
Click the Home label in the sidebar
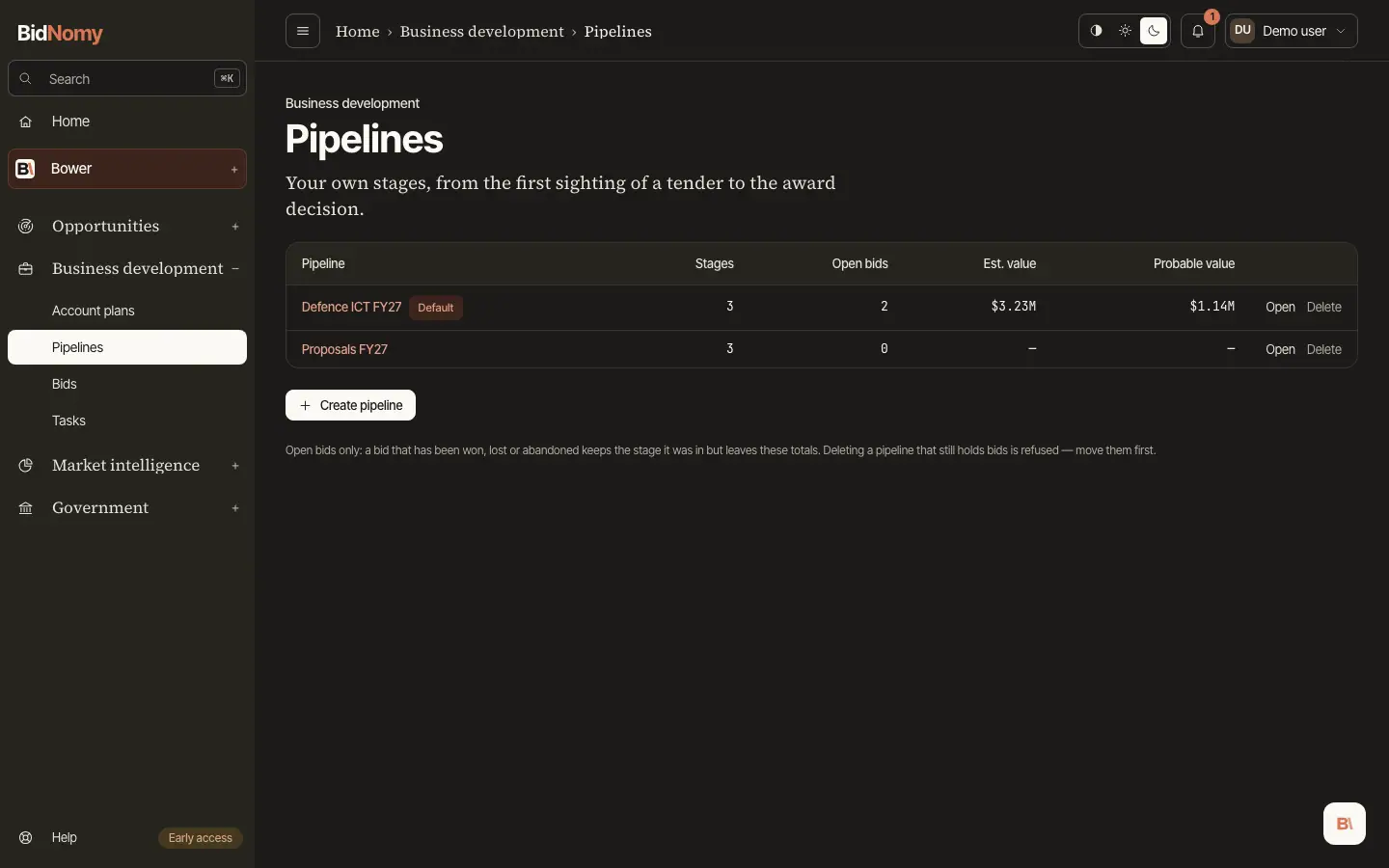point(70,122)
